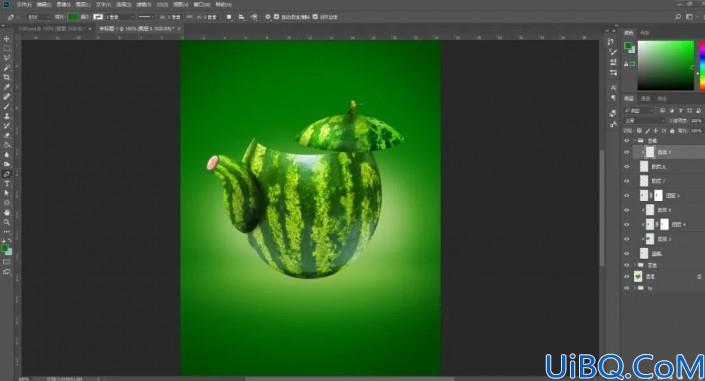Screen dimensions: 705x381
Task: Select the Crop tool
Action: 6,77
